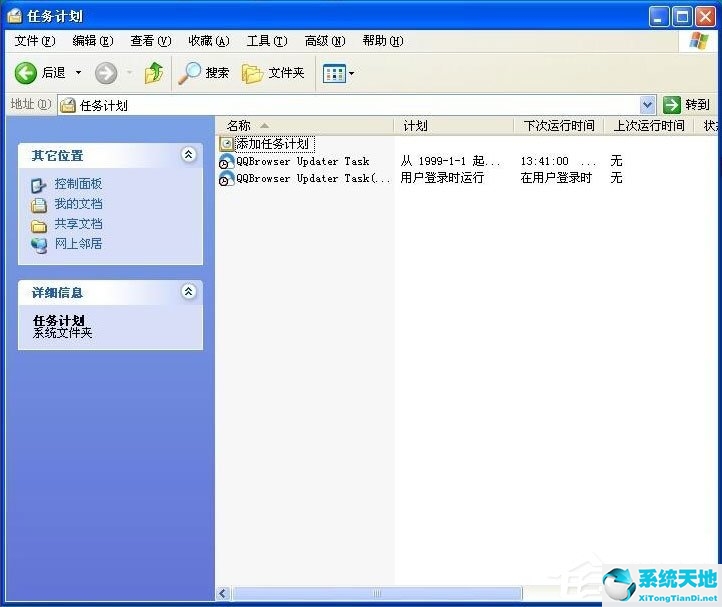Click the 网上邻居 network icon
The image size is (722, 607).
point(39,245)
